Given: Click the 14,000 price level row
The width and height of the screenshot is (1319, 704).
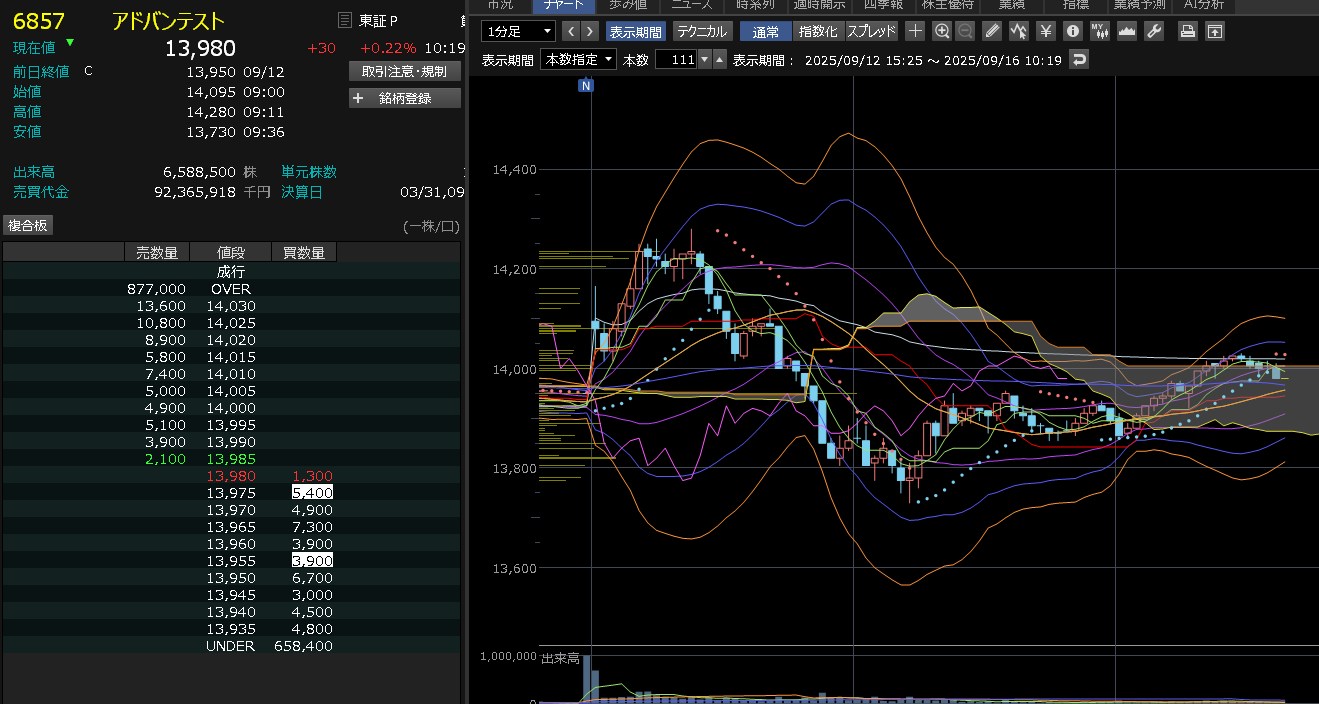Looking at the screenshot, I should click(231, 408).
